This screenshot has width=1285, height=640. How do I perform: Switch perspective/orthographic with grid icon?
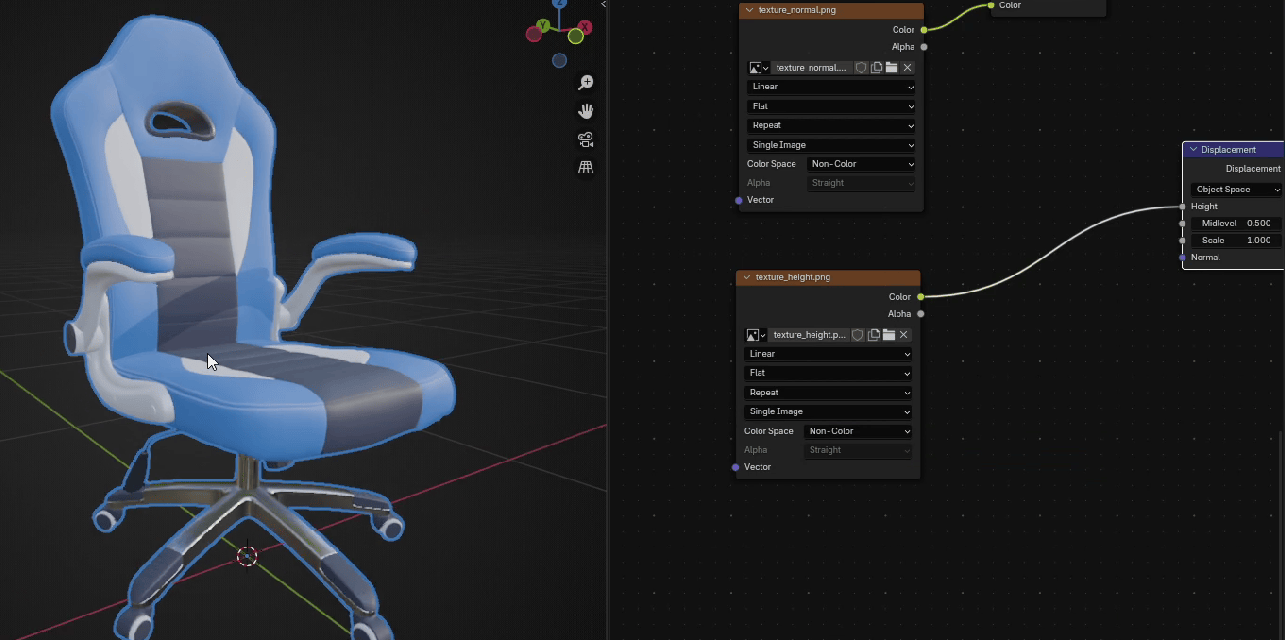tap(586, 167)
